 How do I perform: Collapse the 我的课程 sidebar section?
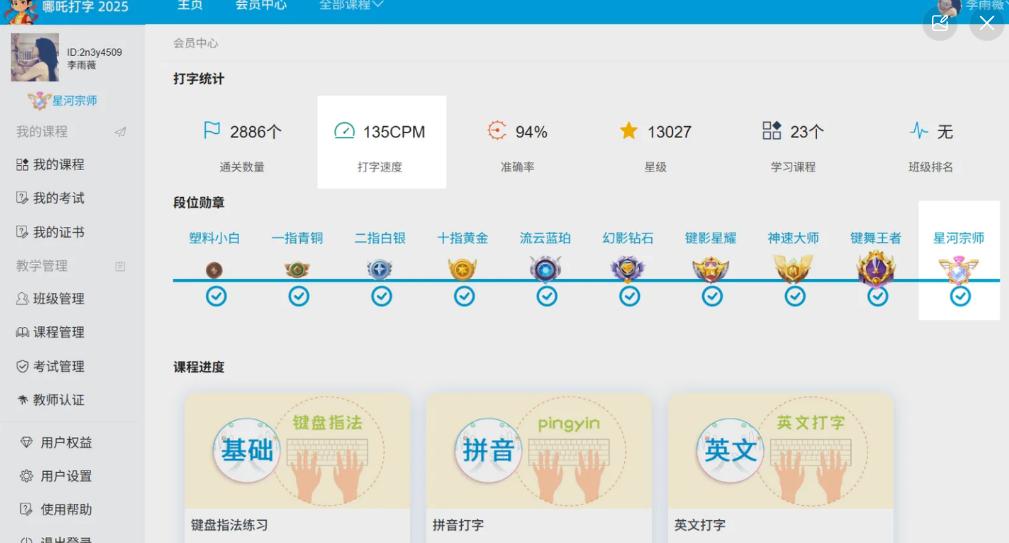tap(120, 132)
